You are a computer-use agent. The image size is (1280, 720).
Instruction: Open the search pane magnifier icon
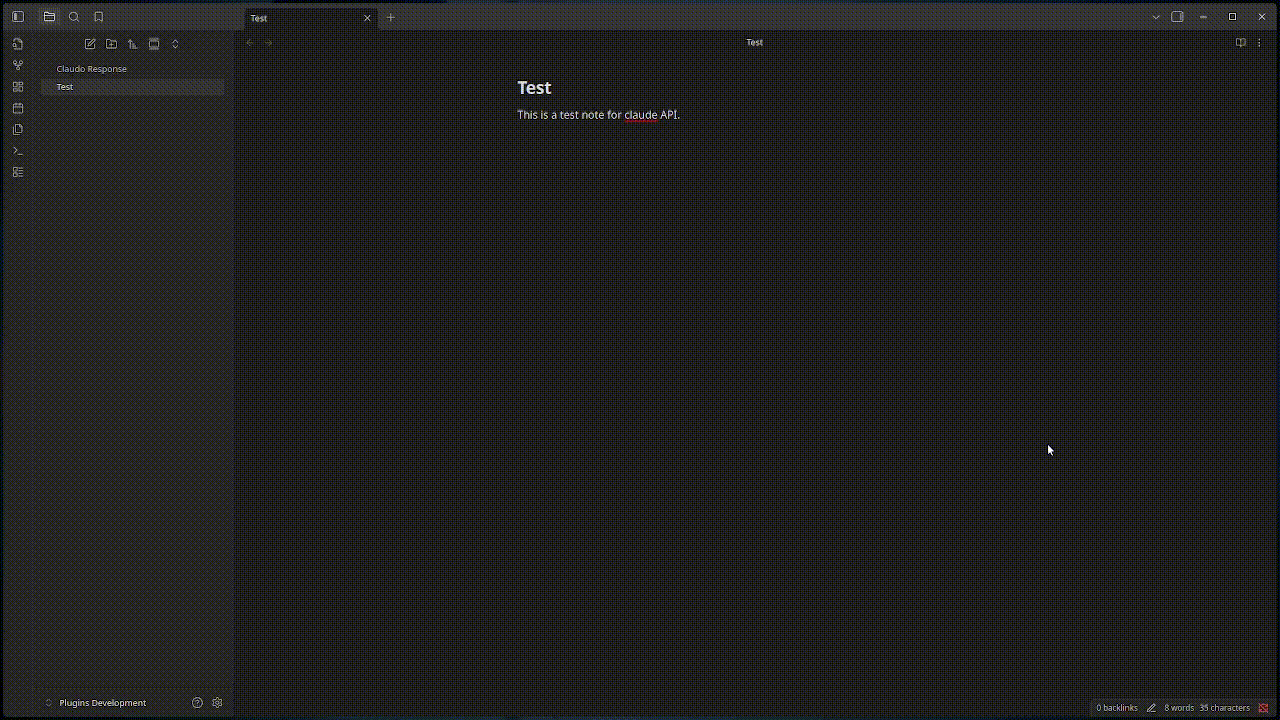(74, 17)
